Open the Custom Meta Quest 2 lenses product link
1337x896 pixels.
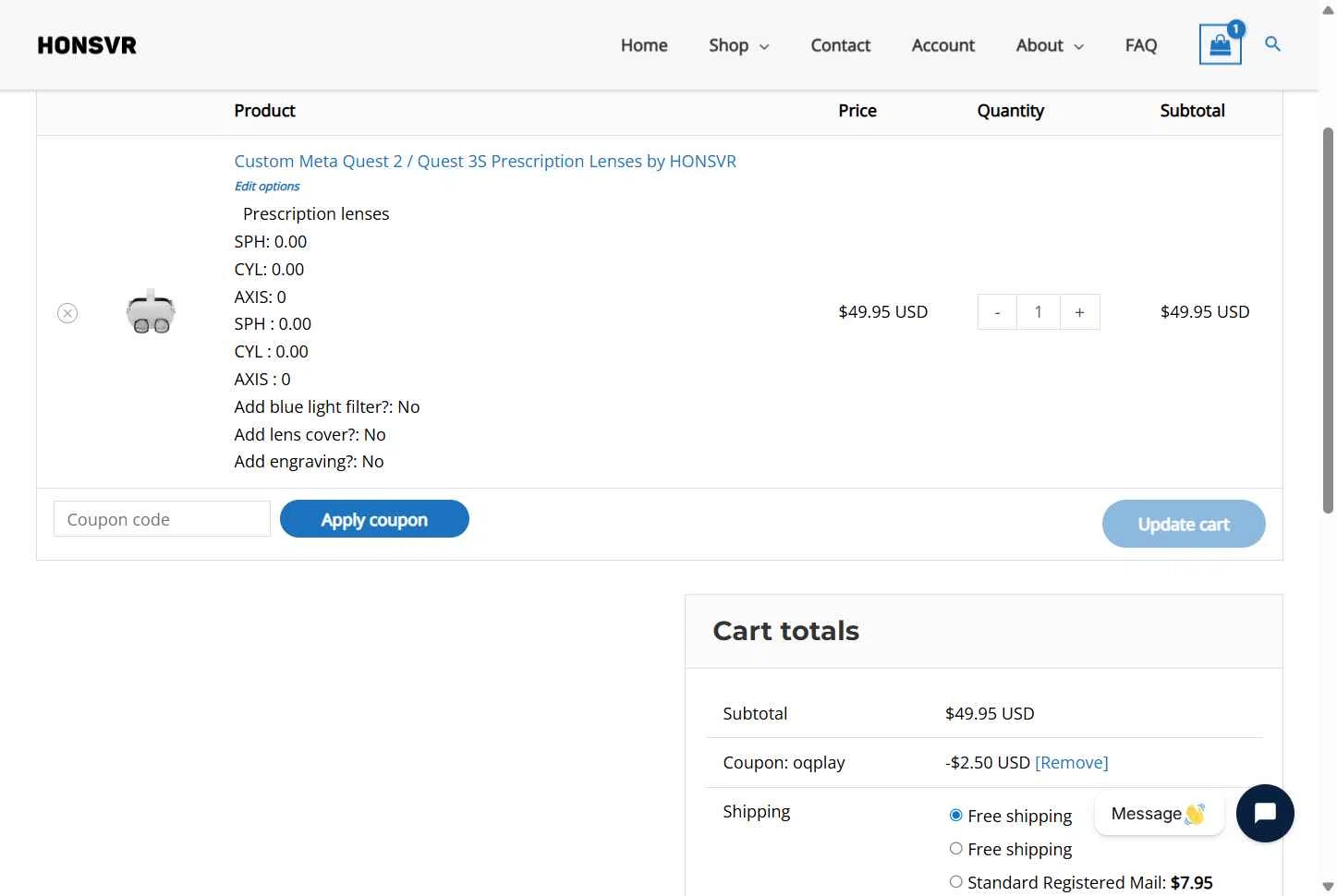[485, 161]
